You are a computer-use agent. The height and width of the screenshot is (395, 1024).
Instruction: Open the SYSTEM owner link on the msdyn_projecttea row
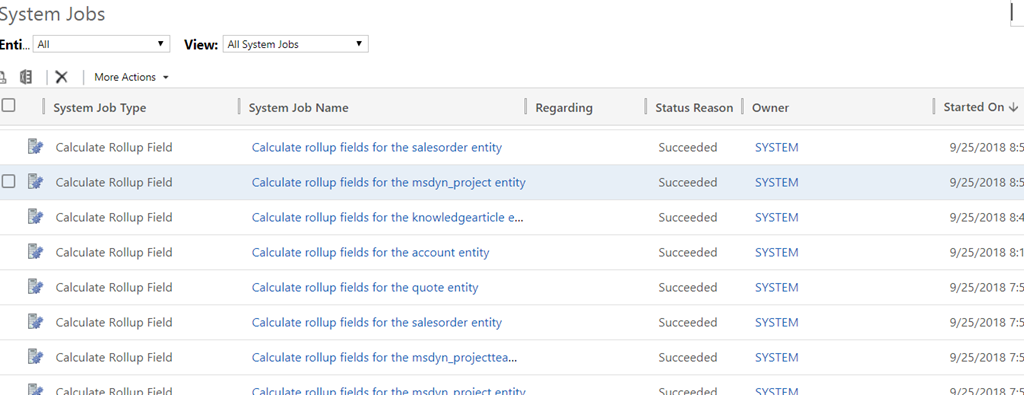coord(776,358)
